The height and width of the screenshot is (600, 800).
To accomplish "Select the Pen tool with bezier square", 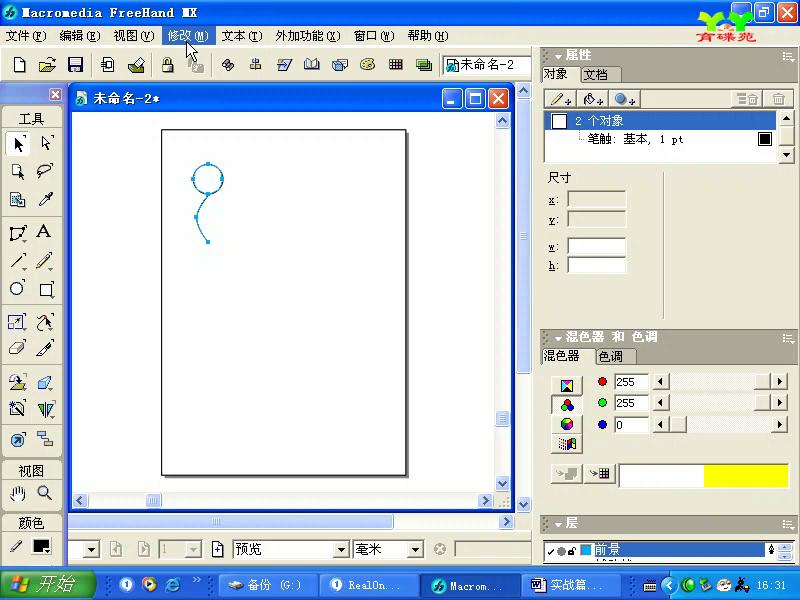I will pyautogui.click(x=18, y=233).
